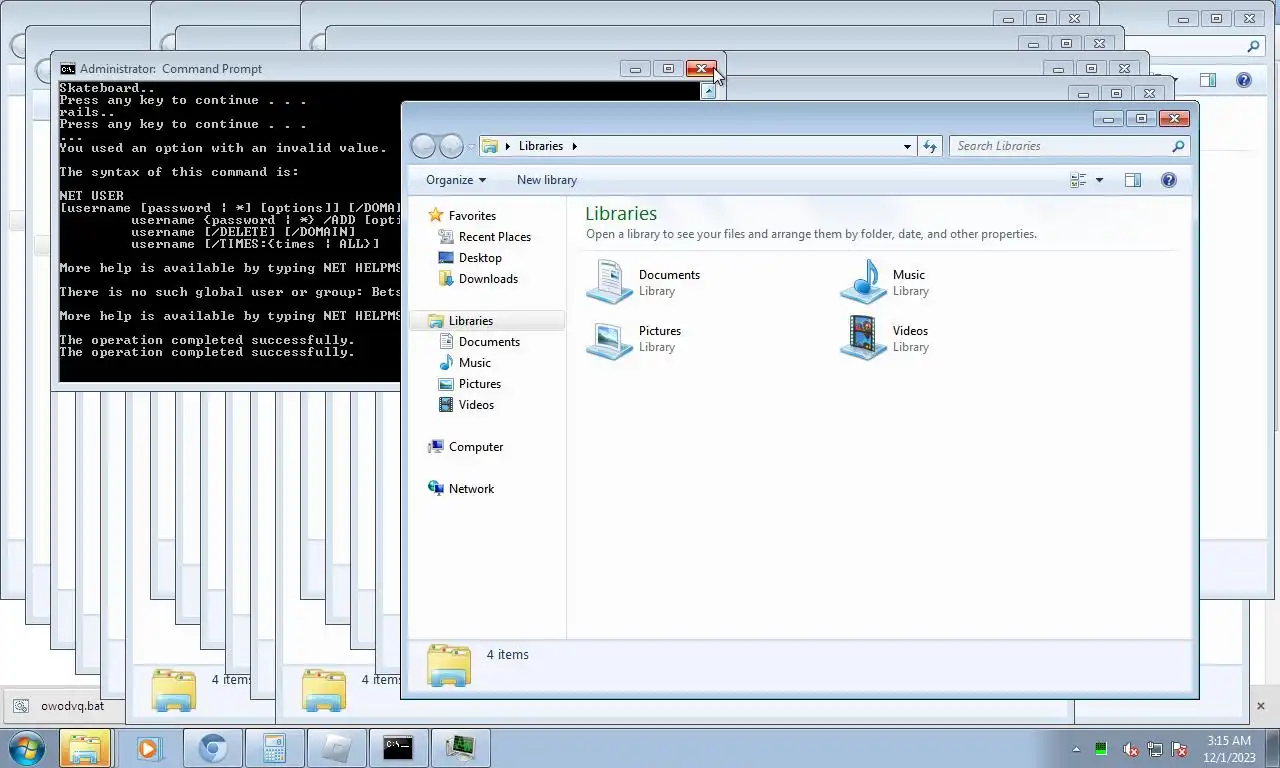Click network icon in system tray
This screenshot has height=768, width=1280.
[x=1155, y=749]
